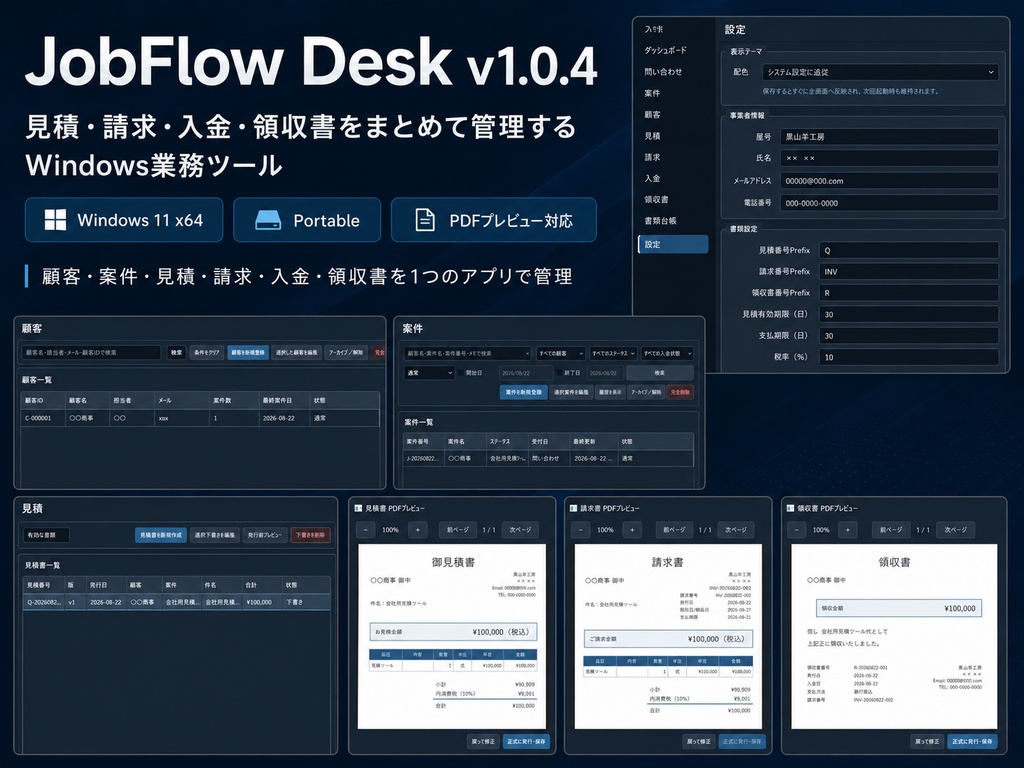This screenshot has height=768, width=1024.
Task: Open 問い合わせ in the sidebar
Action: (x=663, y=72)
